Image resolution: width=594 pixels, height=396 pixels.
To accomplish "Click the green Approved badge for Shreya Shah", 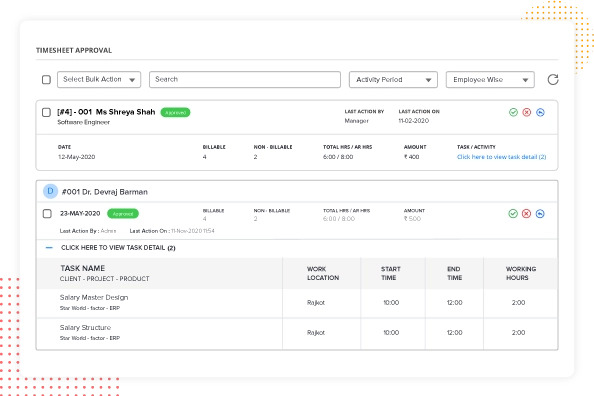I will 175,113.
